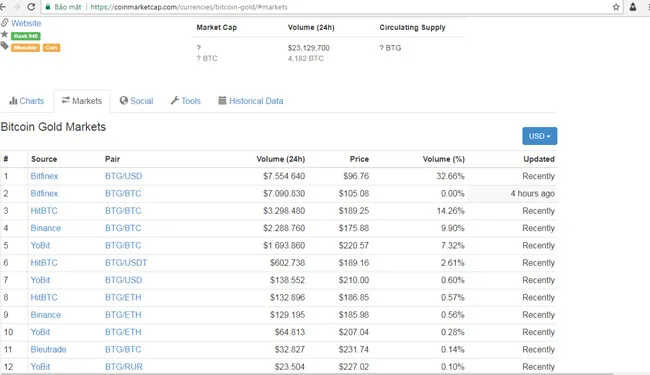Open HitBTC source in row 3
The image size is (650, 375).
[x=44, y=211]
